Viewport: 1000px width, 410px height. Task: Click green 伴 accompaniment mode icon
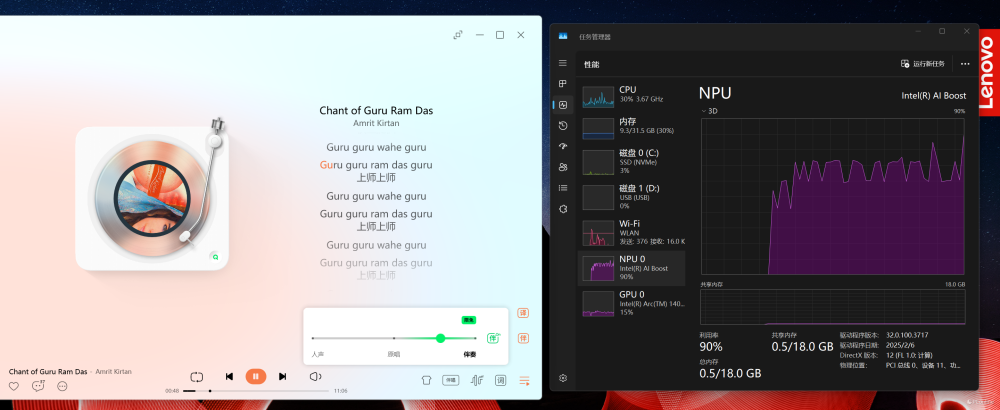click(493, 338)
